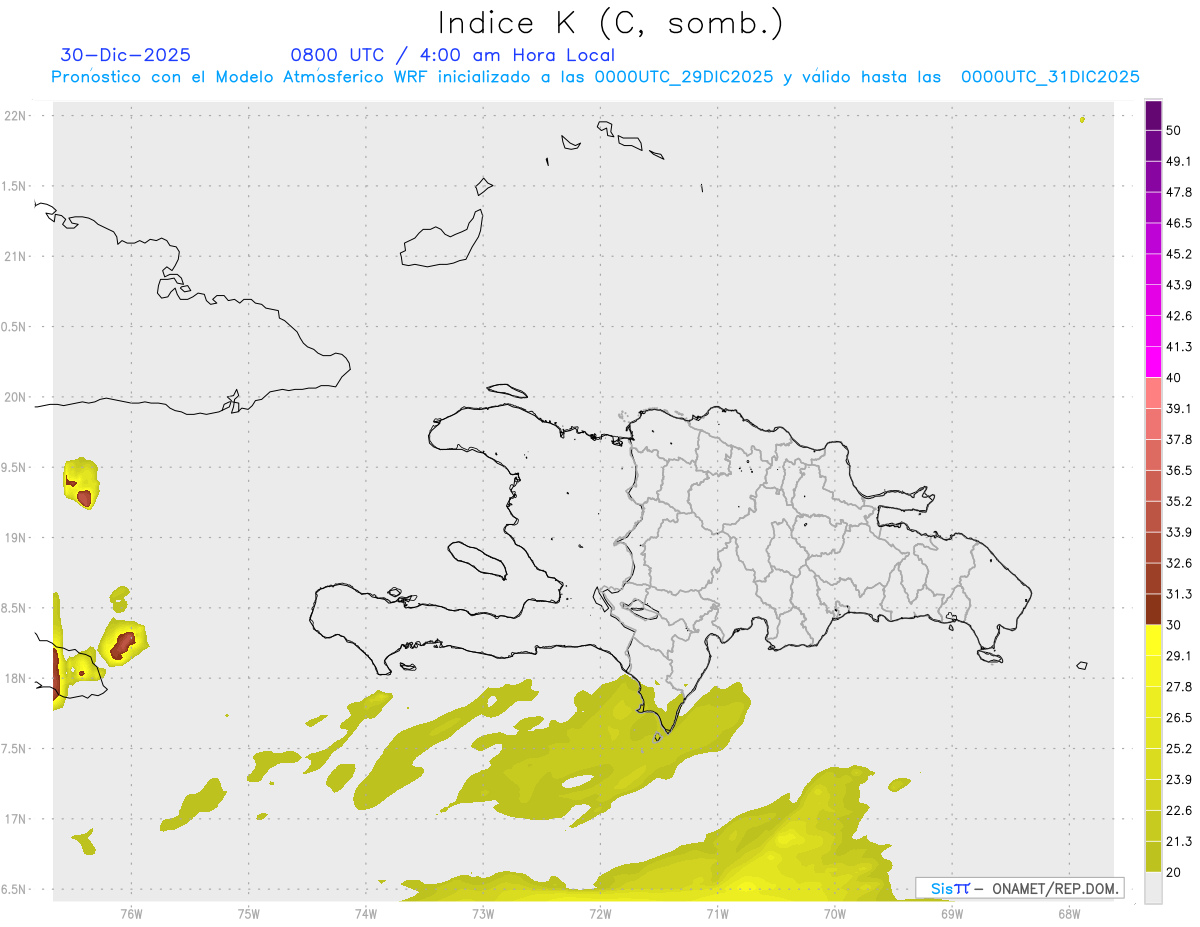This screenshot has width=1200, height=927.
Task: Click the dark brown swatch between 30 and 31.3
Action: click(x=1153, y=610)
